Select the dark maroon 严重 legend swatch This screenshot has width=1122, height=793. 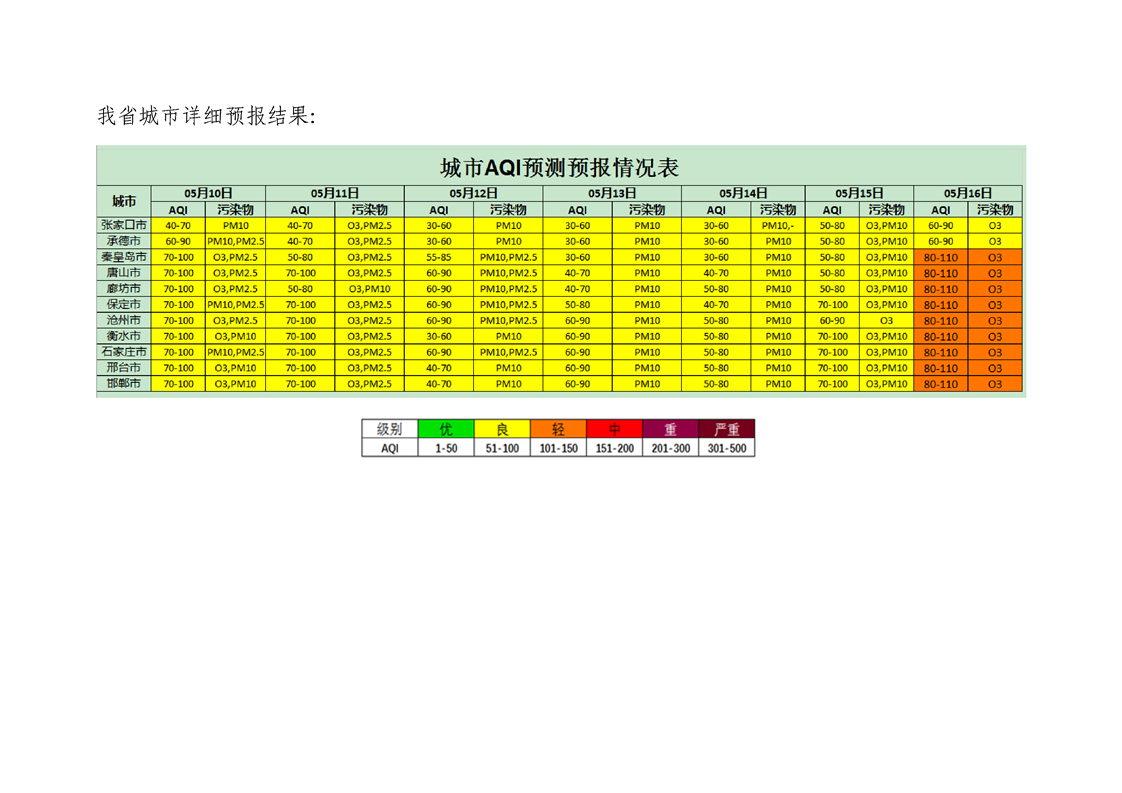726,429
